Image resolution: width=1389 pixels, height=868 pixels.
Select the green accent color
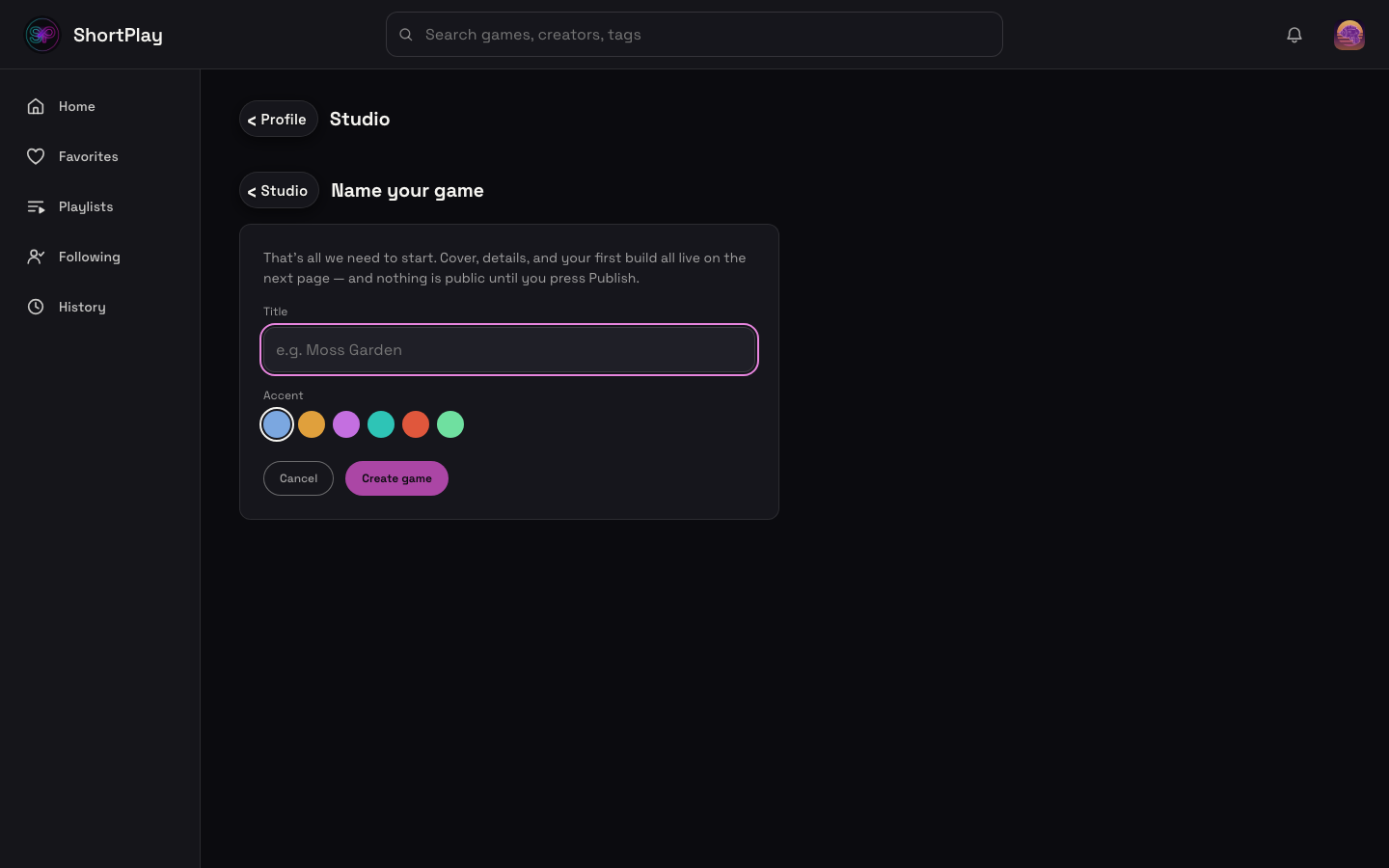tap(450, 424)
